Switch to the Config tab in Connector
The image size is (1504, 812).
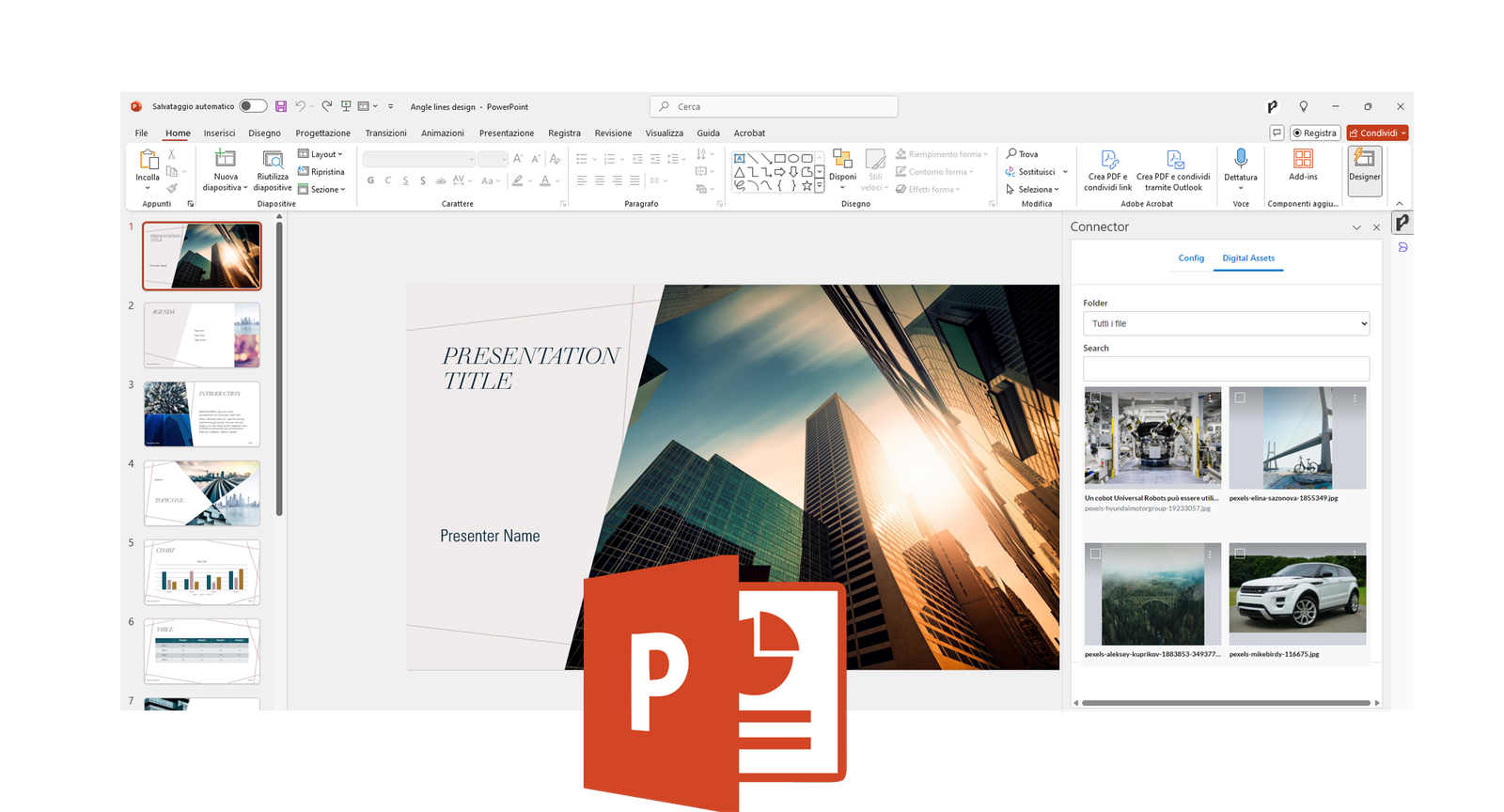[1191, 258]
